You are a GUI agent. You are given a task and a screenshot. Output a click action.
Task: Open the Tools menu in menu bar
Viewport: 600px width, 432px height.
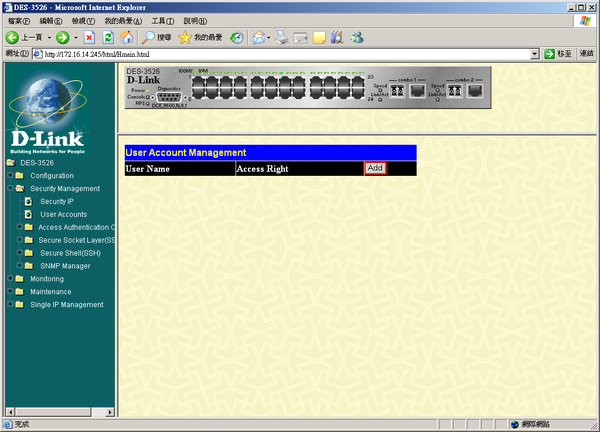(x=163, y=21)
